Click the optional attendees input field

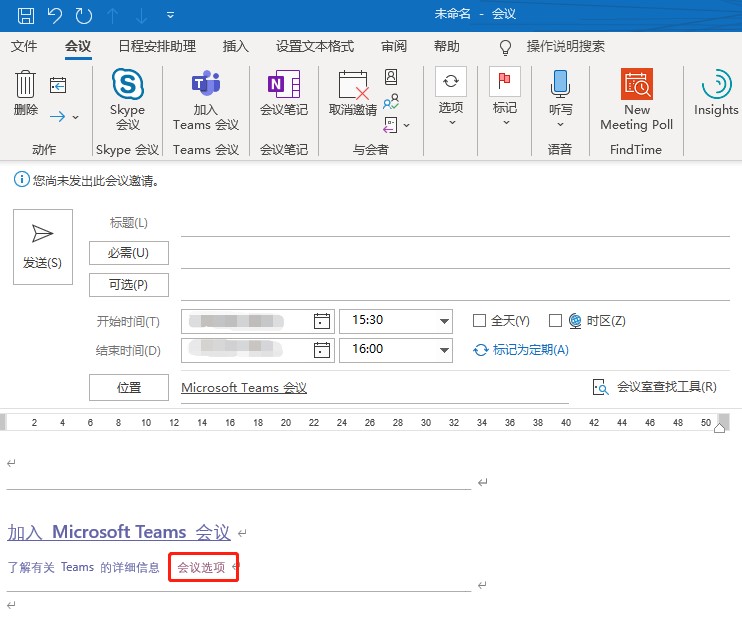point(455,287)
